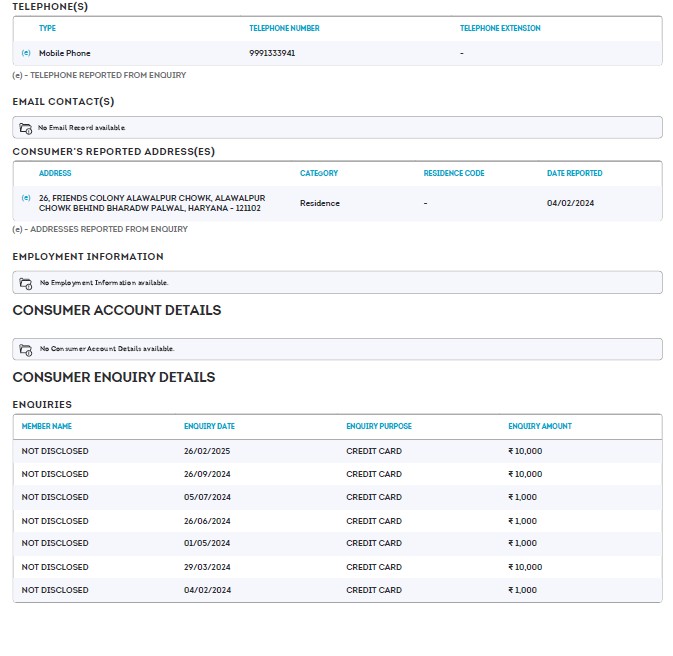Click the Enquiry Purpose column header
The width and height of the screenshot is (673, 656).
click(x=379, y=426)
